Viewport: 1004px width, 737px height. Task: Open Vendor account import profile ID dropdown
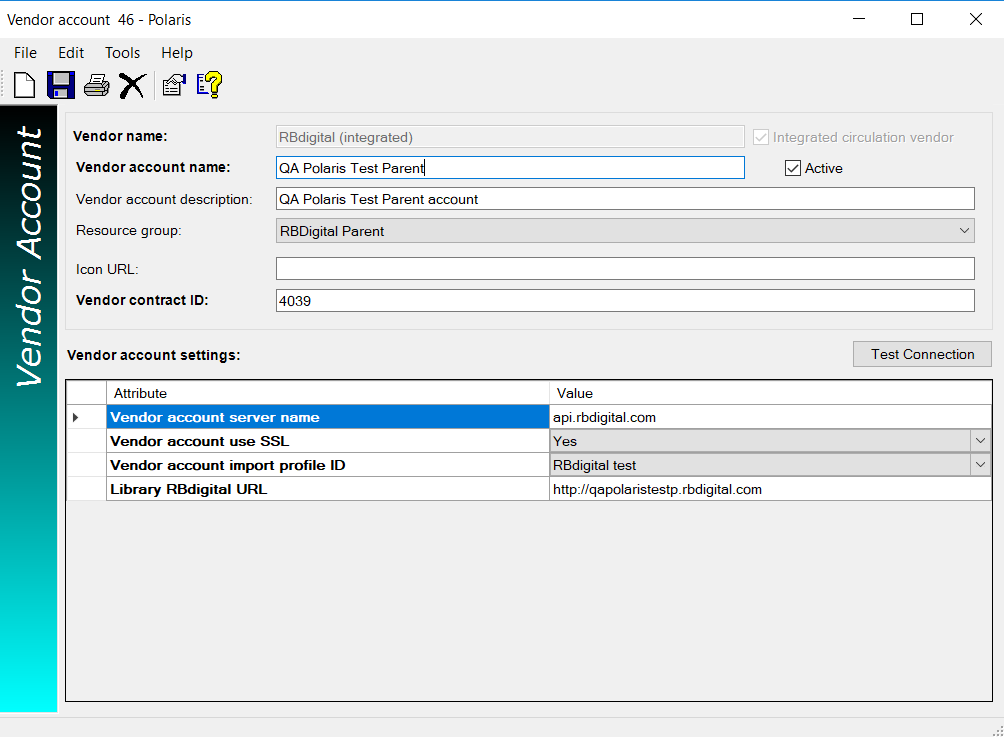[x=980, y=465]
